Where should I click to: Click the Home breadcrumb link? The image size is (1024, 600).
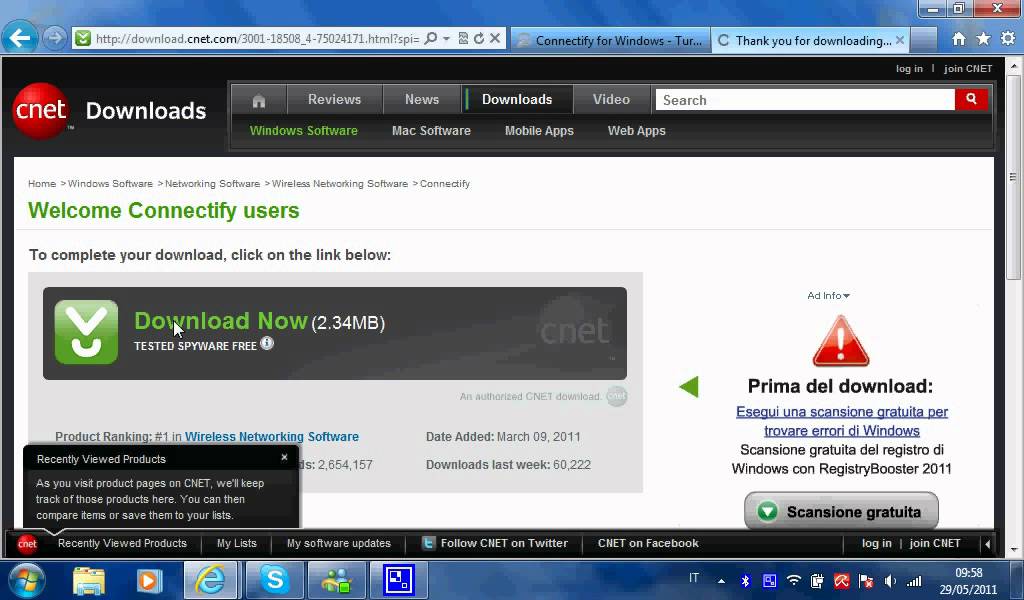[42, 183]
